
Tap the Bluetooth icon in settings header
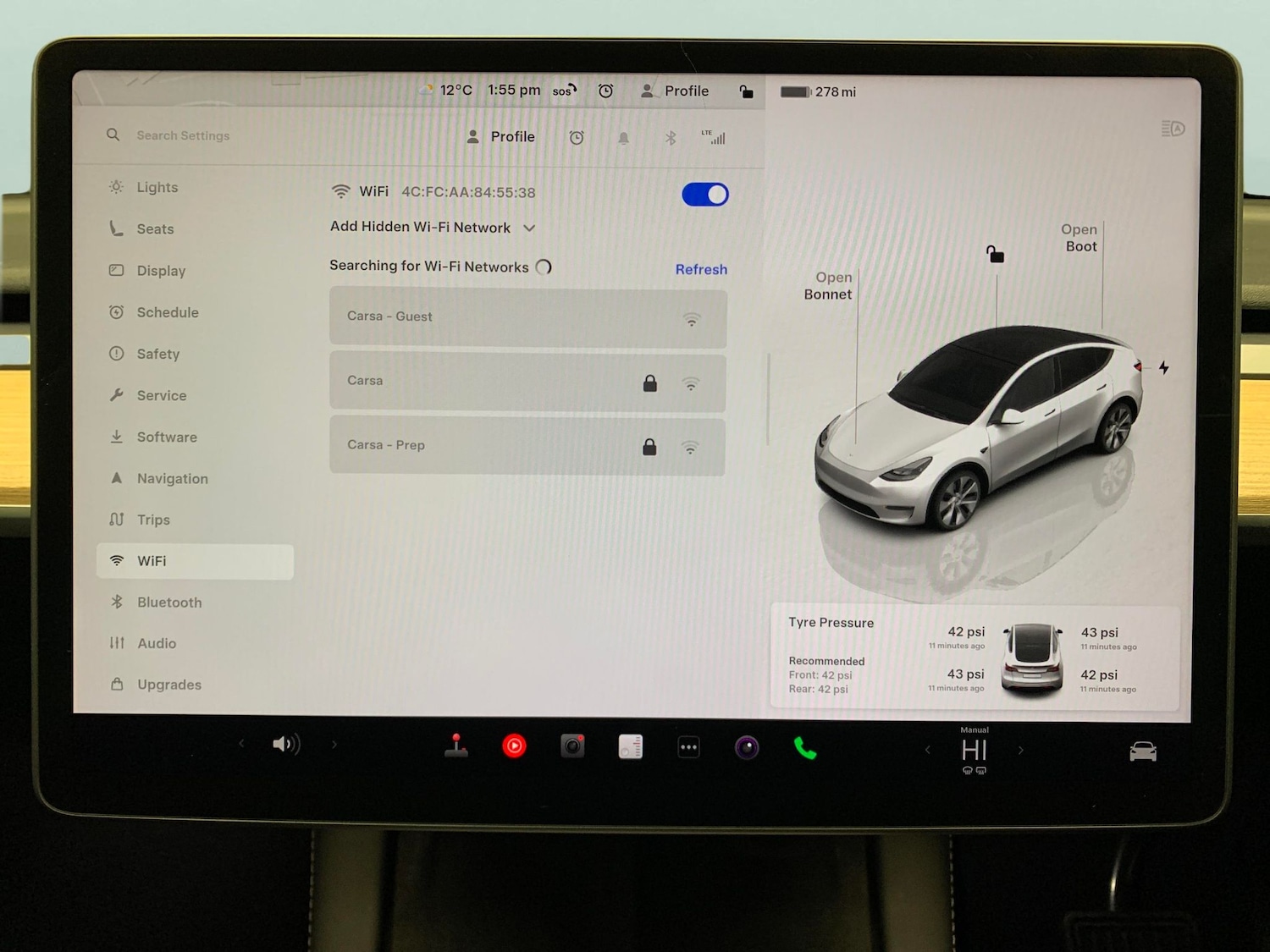point(670,137)
